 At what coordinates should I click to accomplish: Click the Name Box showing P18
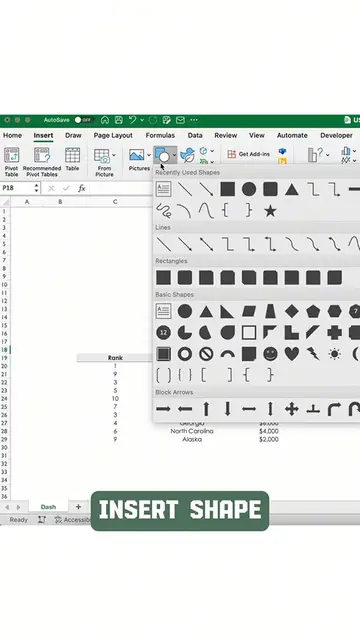click(x=16, y=188)
